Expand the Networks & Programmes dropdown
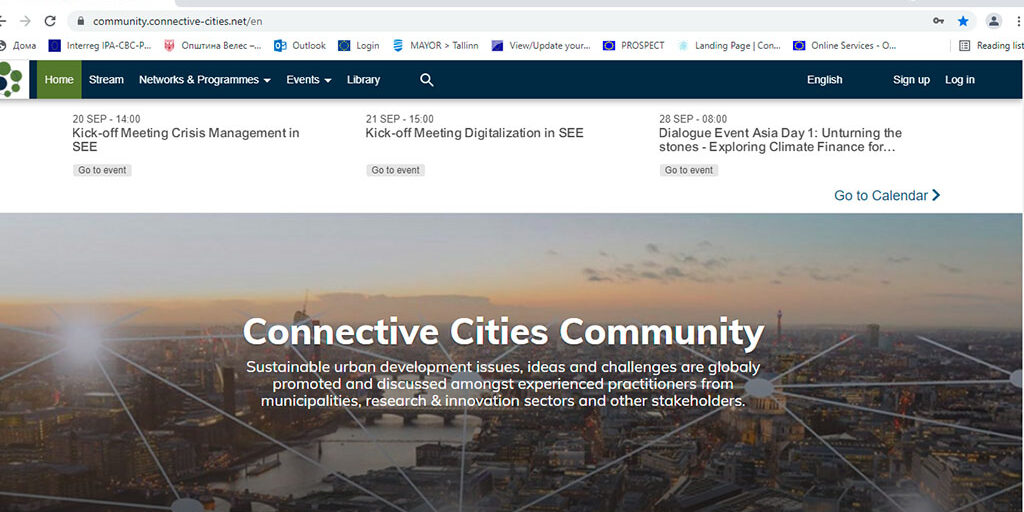 [x=205, y=80]
